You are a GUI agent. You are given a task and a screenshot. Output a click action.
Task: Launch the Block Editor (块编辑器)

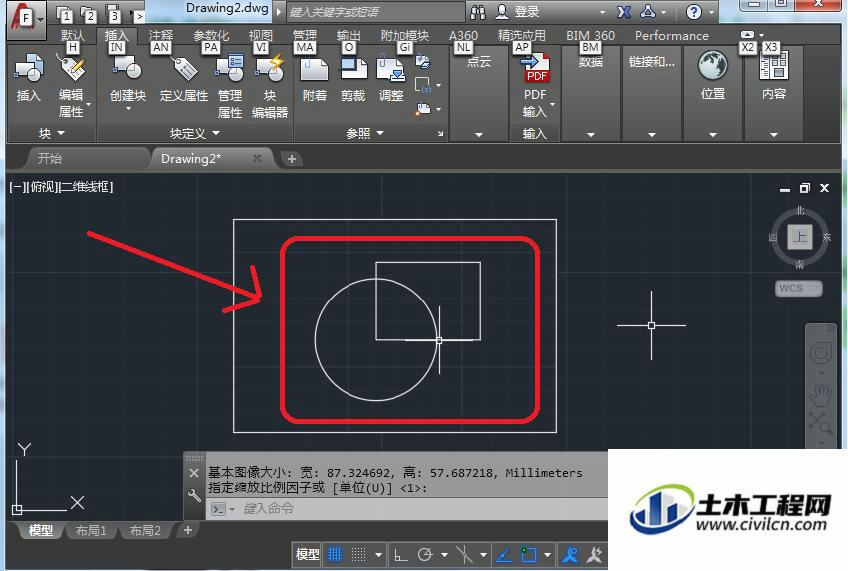[269, 69]
